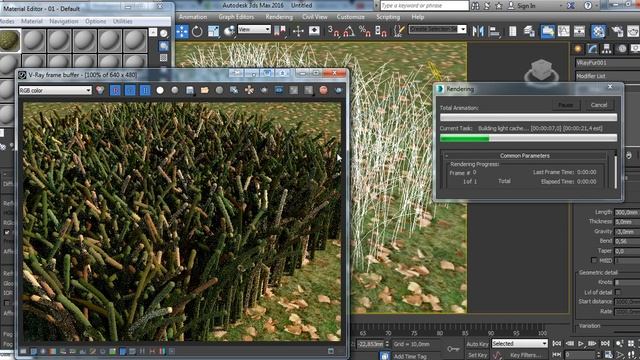Open the Reference Coordinate System View dropdown
Image resolution: width=640 pixels, height=360 pixels.
pos(254,29)
